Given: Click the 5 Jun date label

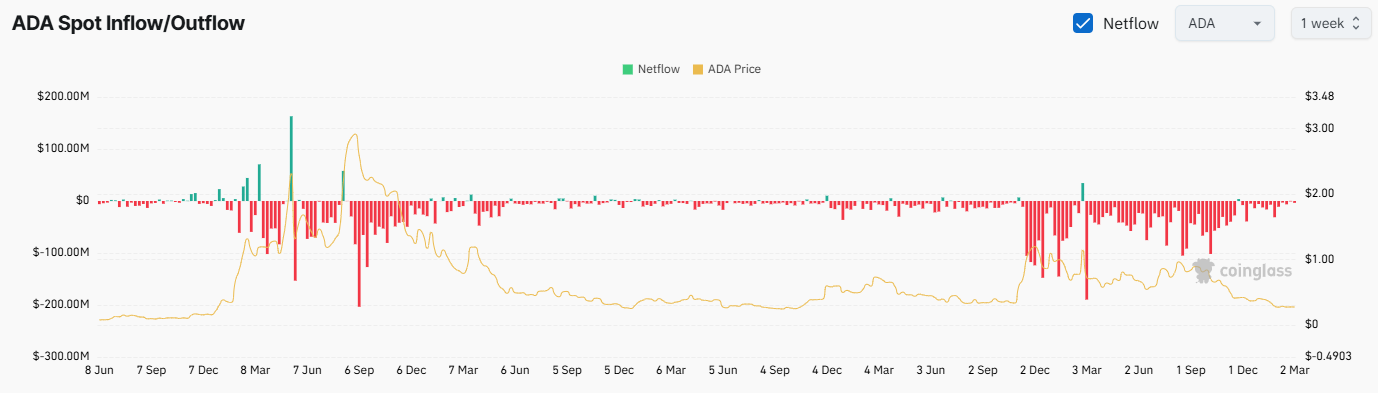Looking at the screenshot, I should 723,370.
